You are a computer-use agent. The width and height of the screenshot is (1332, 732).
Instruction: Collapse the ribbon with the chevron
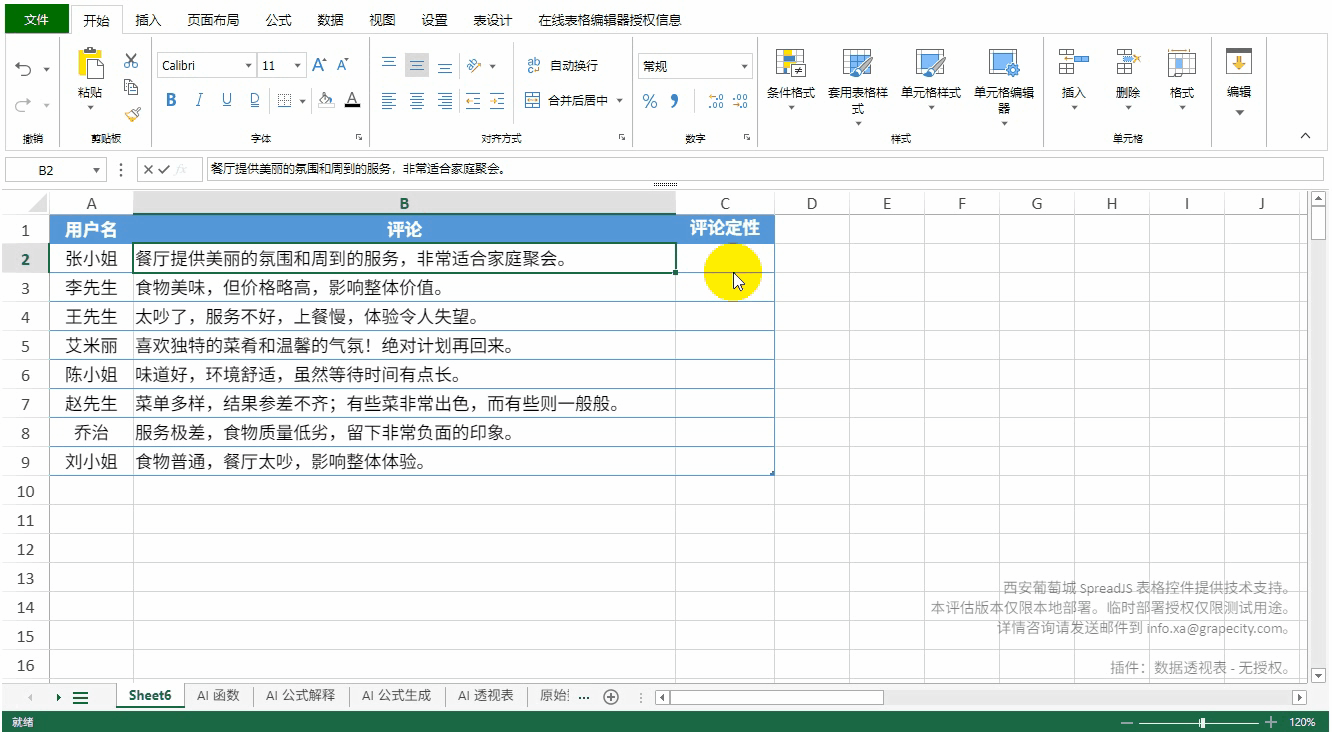[1305, 136]
